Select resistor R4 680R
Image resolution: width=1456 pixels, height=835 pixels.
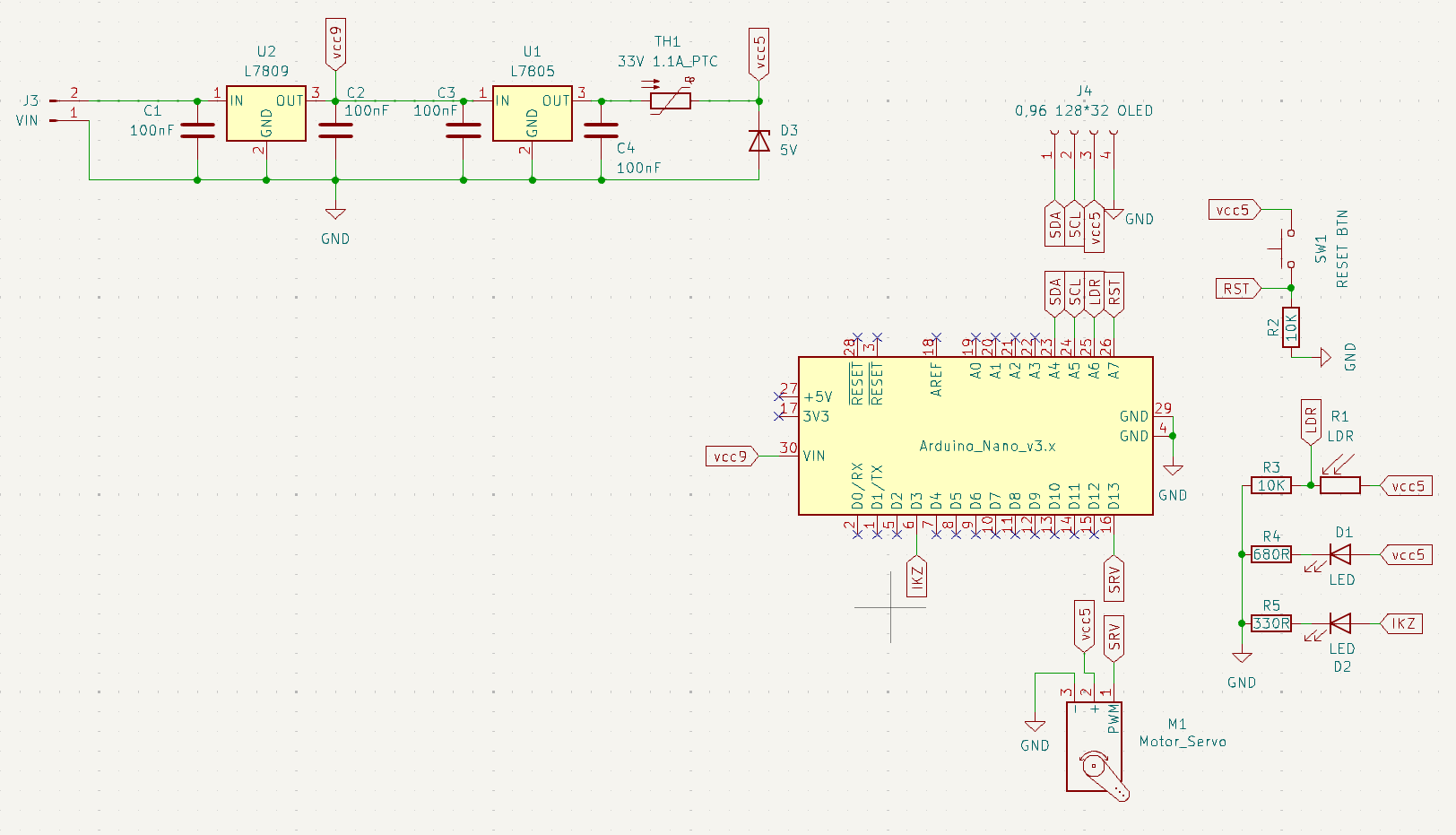coord(1271,554)
